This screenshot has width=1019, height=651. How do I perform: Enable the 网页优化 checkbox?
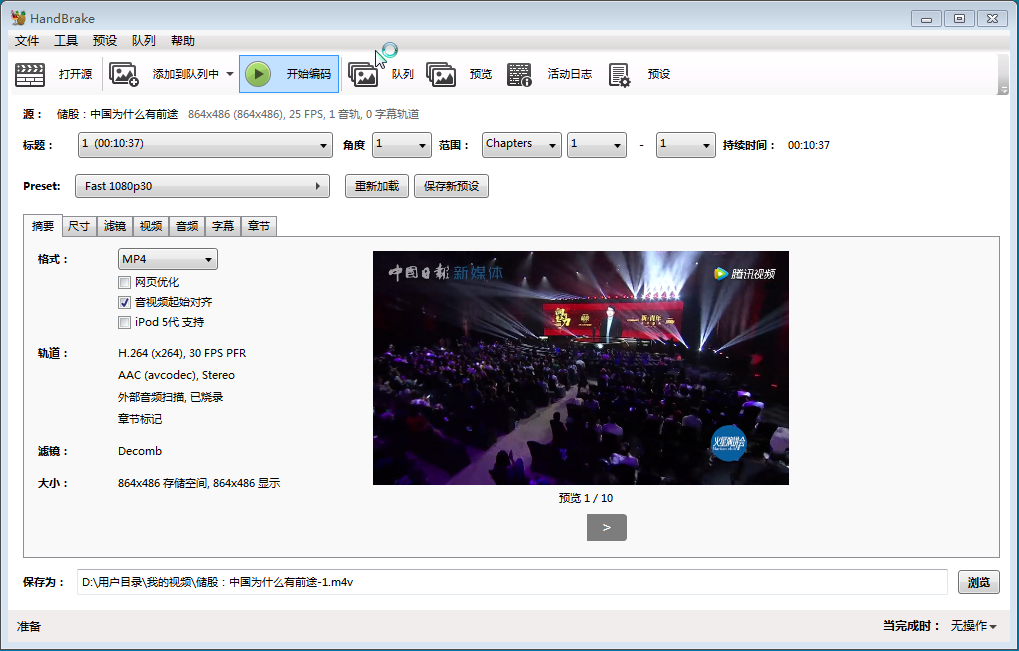125,283
